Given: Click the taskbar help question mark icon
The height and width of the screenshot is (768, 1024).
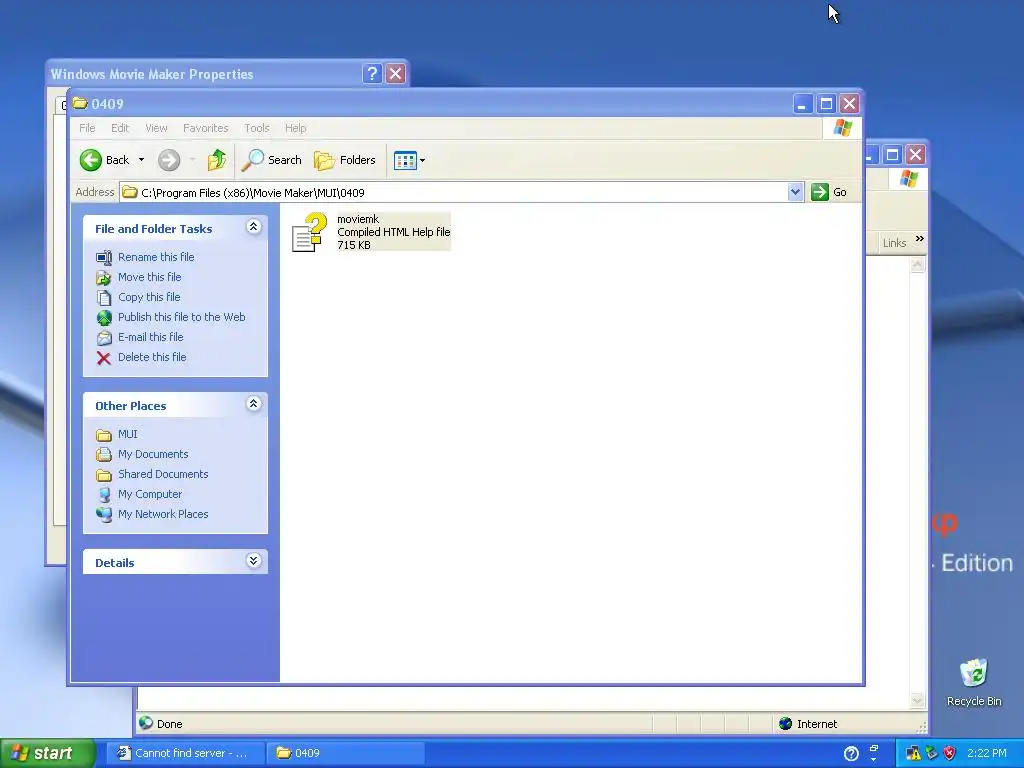Looking at the screenshot, I should pyautogui.click(x=851, y=754).
